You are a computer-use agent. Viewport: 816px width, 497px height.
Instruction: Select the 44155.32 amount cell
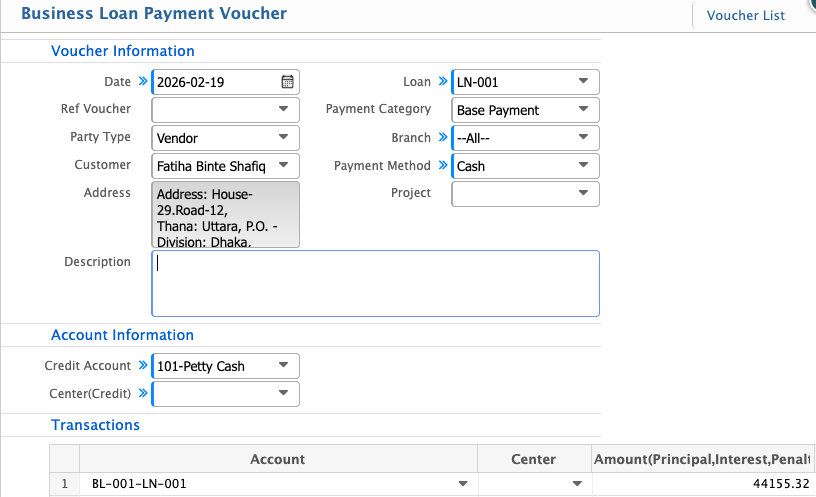703,484
